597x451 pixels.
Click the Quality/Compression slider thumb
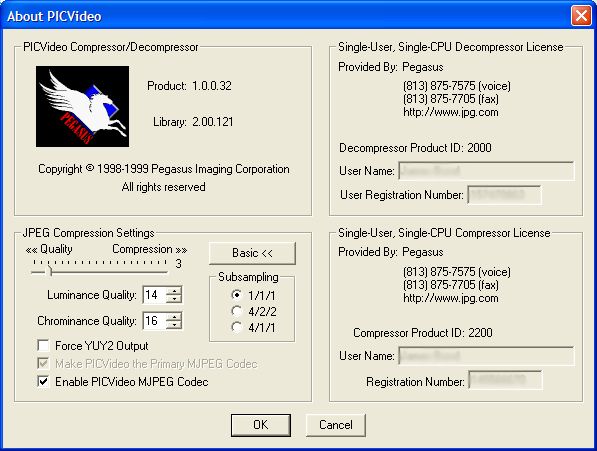[x=49, y=271]
